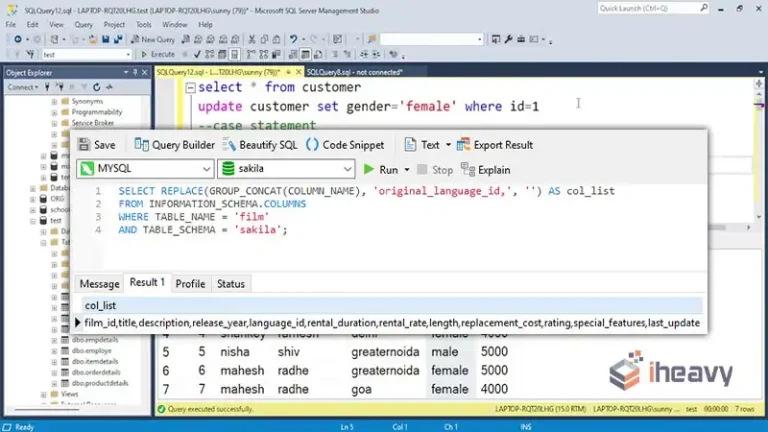Click greaternoida cell in nisha row
768x432 pixels.
point(385,352)
